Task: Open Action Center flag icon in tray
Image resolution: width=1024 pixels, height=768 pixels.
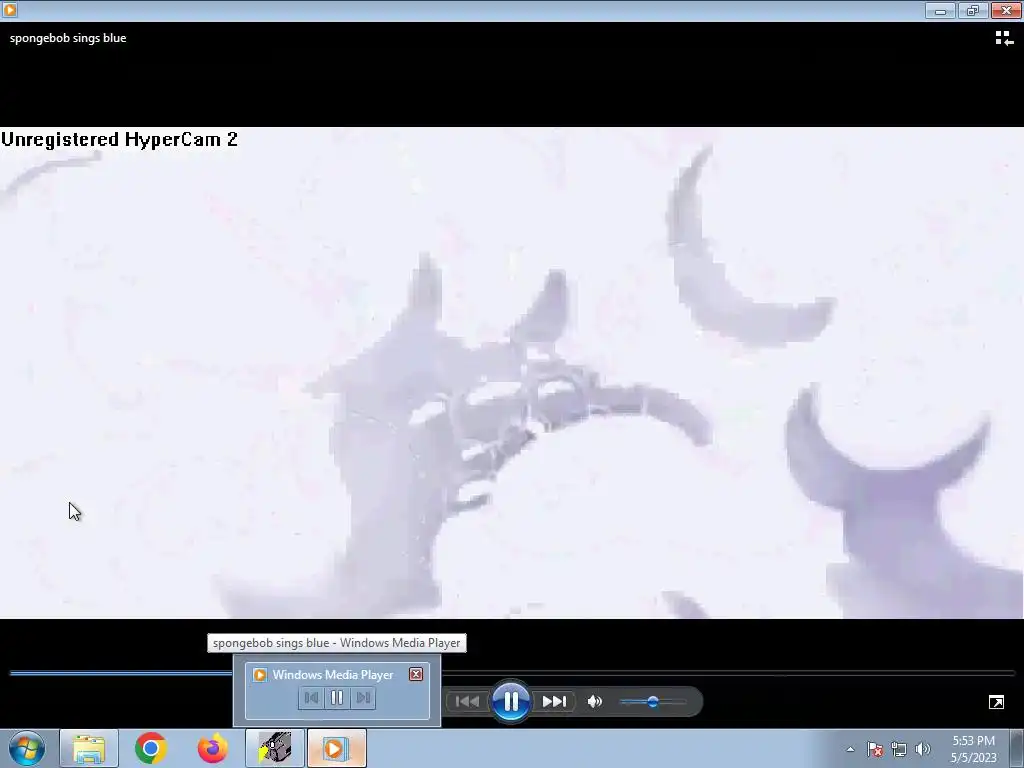Action: 874,749
